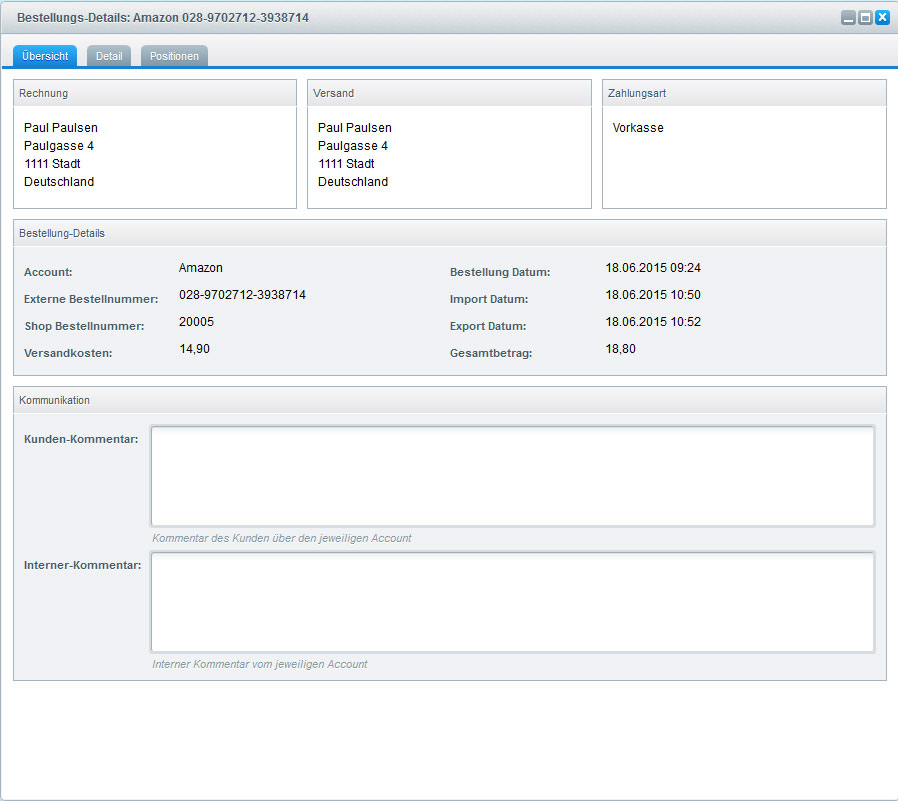Select the Externe Bestellnummer value 028-9702712-3938714
Image resolution: width=898 pixels, height=801 pixels.
(x=242, y=295)
